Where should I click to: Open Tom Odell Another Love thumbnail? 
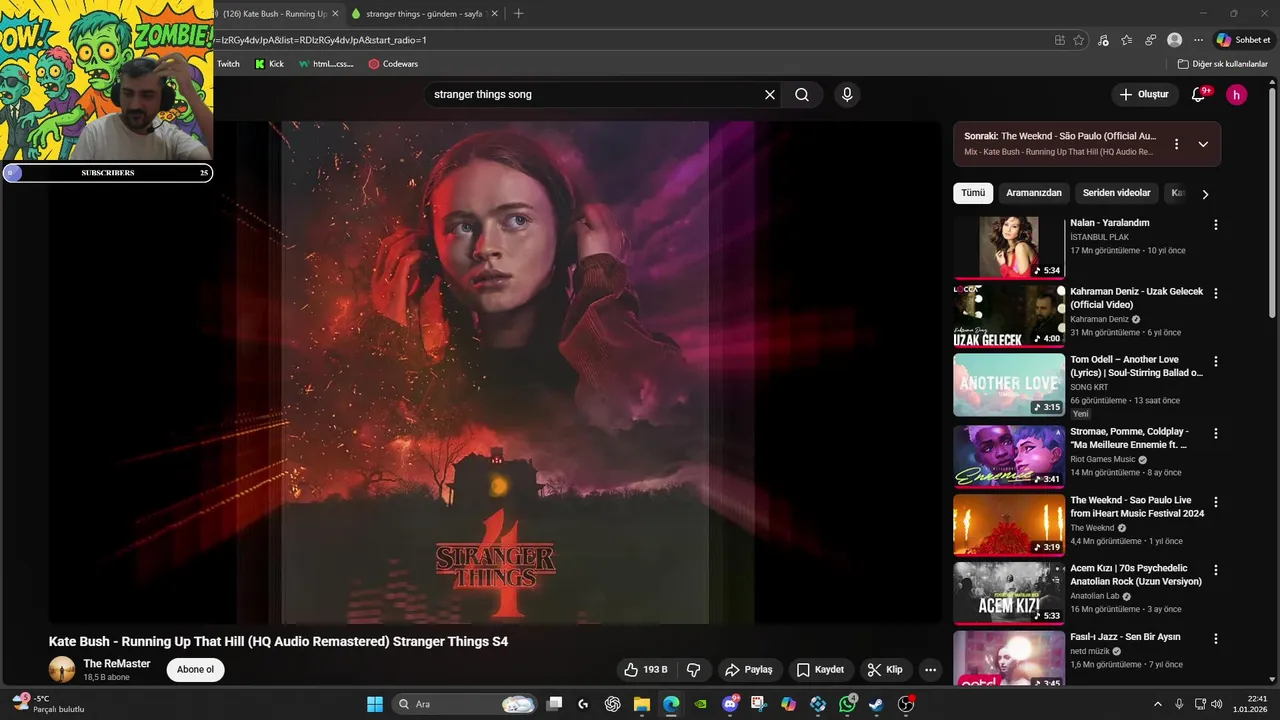coord(1009,384)
